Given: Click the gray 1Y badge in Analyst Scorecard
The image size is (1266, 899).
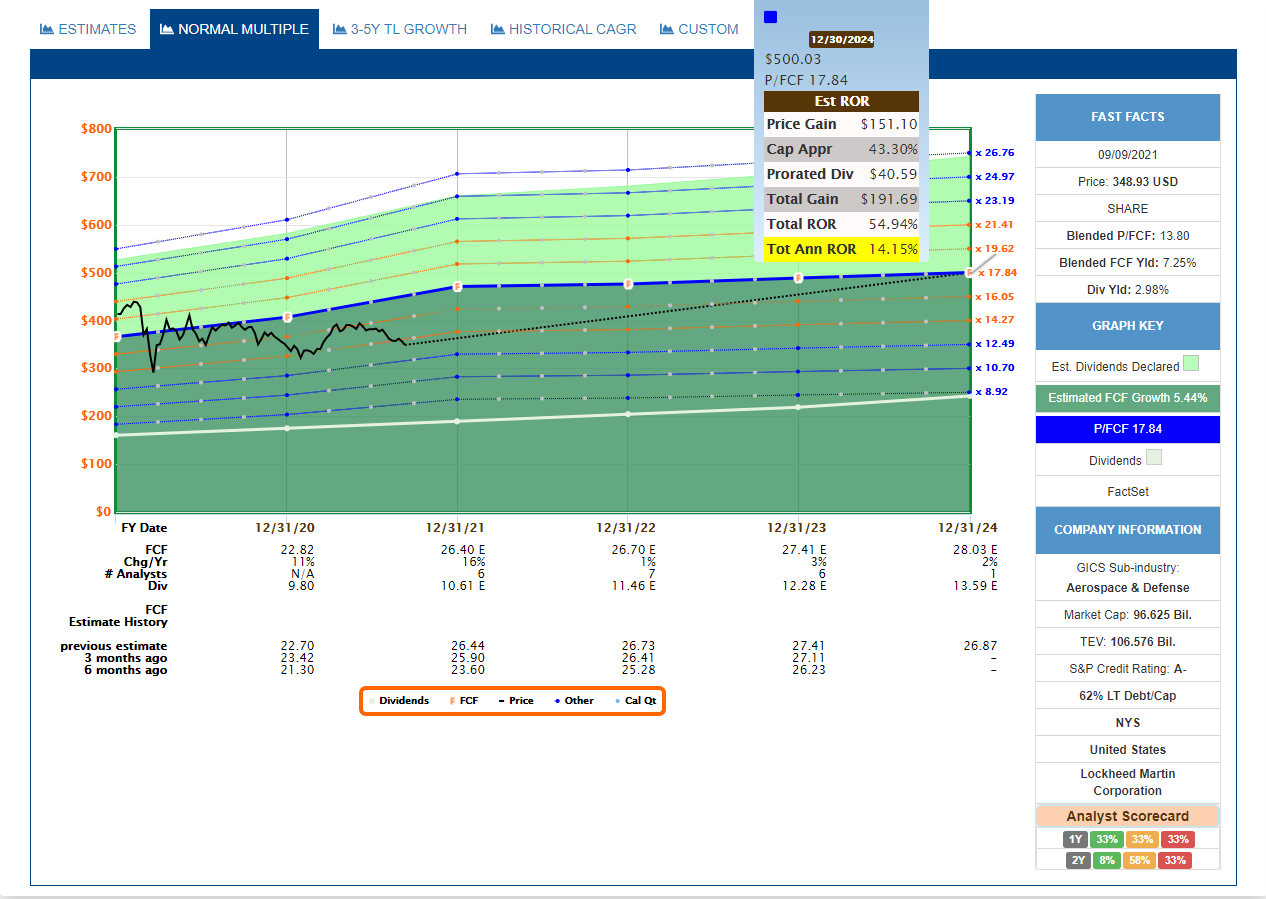Looking at the screenshot, I should coord(1077,839).
